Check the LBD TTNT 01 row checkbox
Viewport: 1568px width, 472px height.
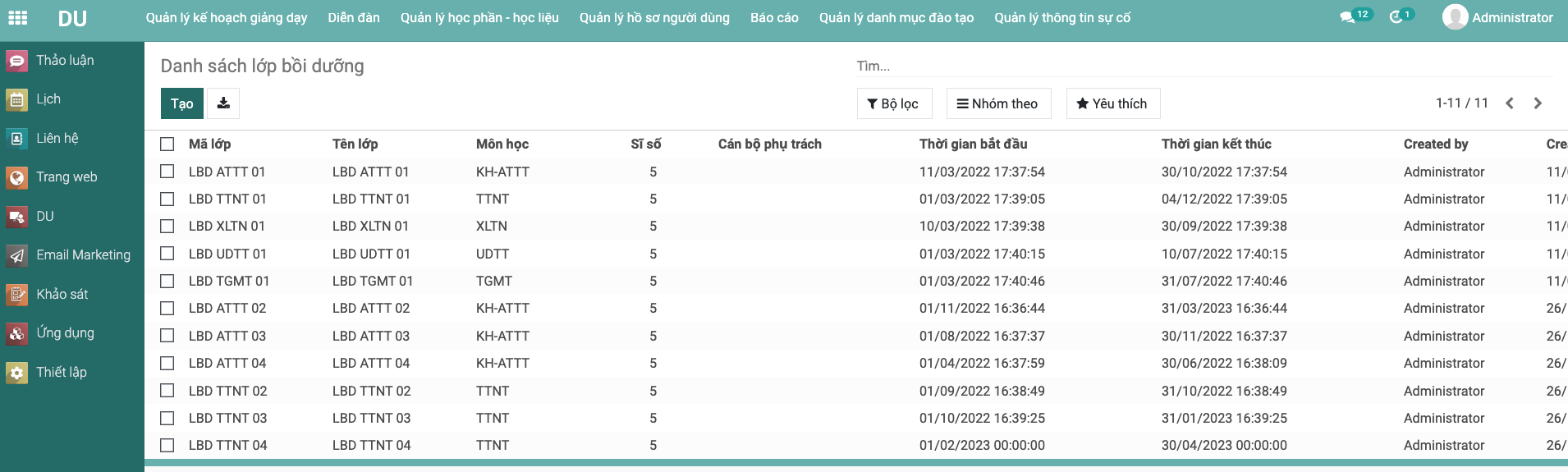[167, 199]
